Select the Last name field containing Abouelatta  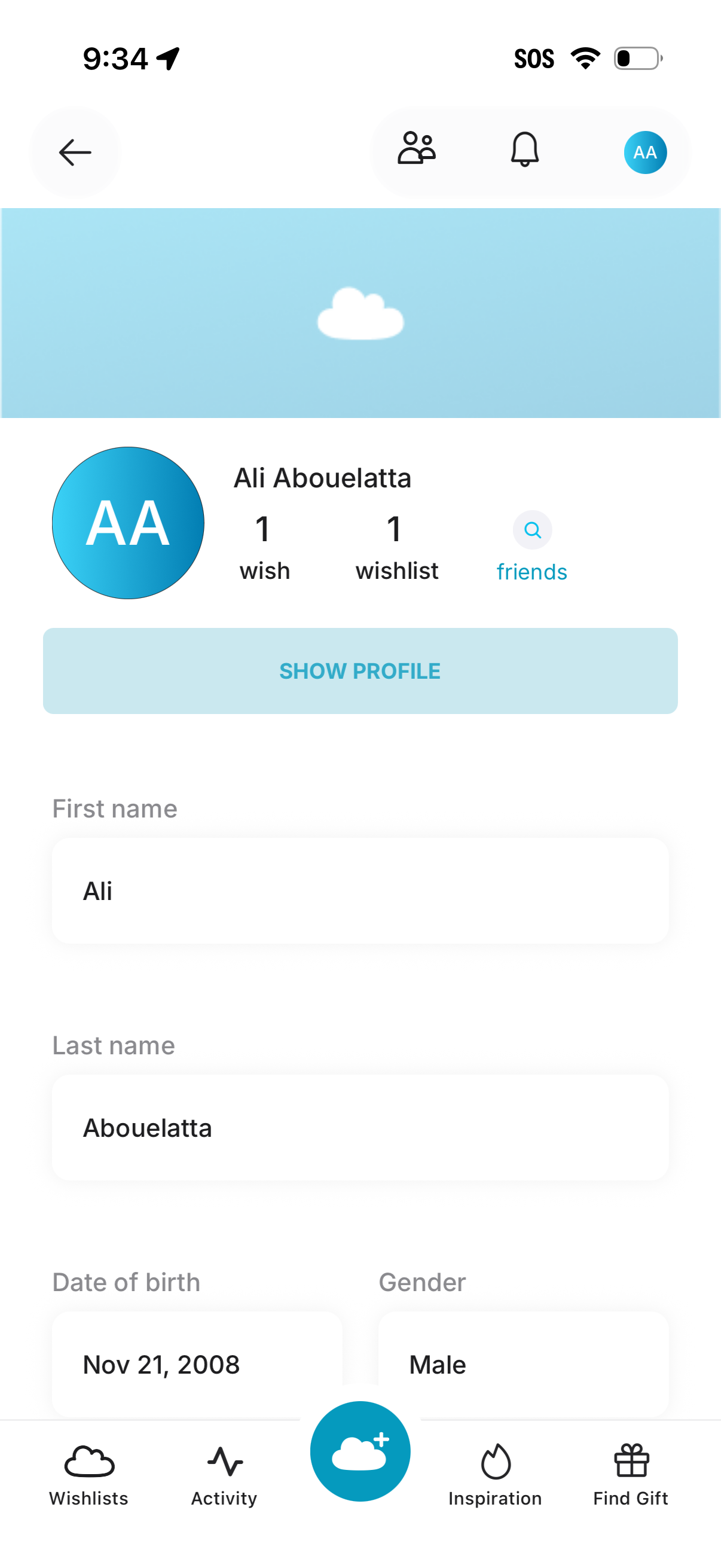360,1127
